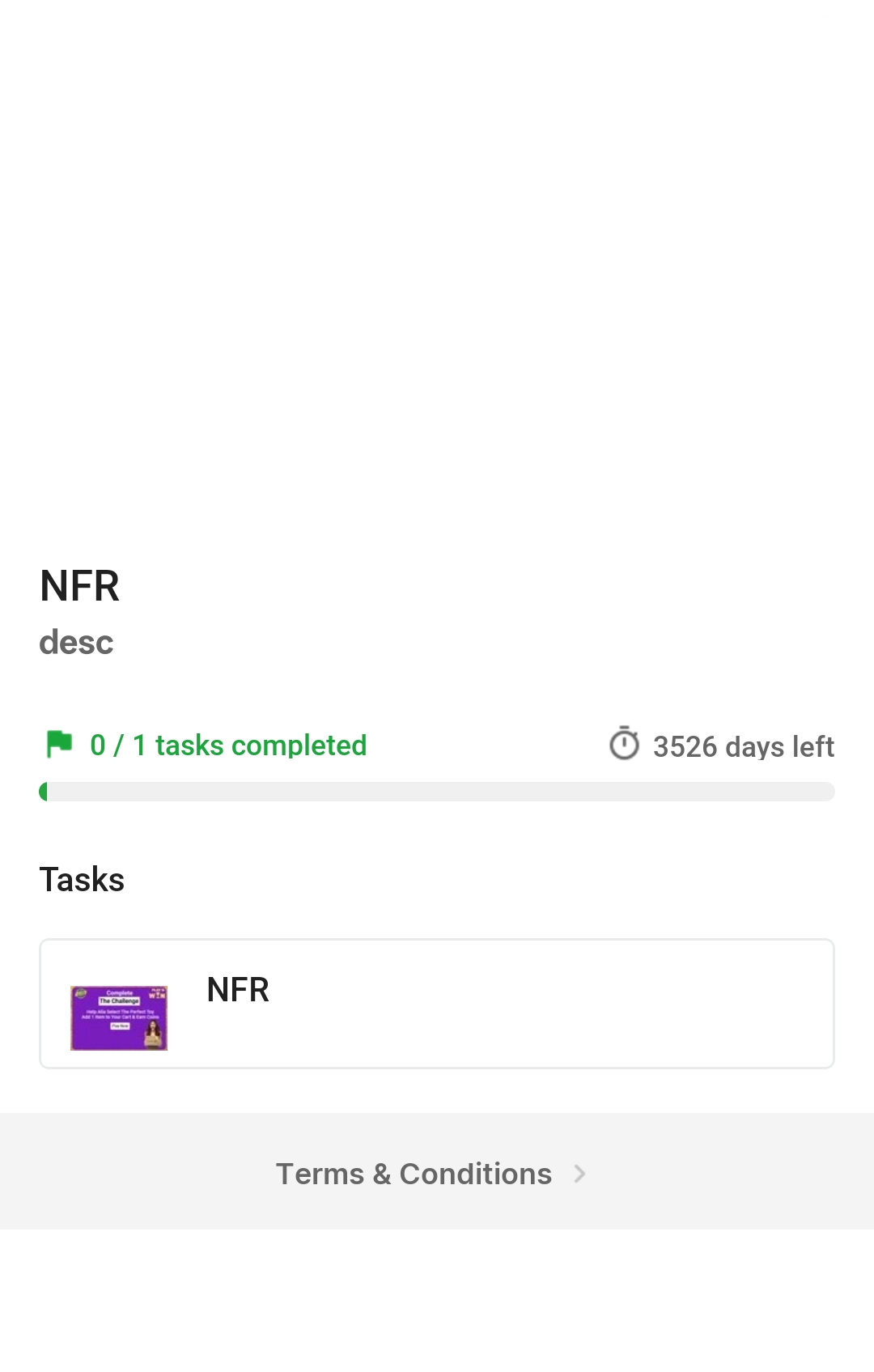
Task: Click the blank banner area above NFR heading
Action: (x=437, y=267)
